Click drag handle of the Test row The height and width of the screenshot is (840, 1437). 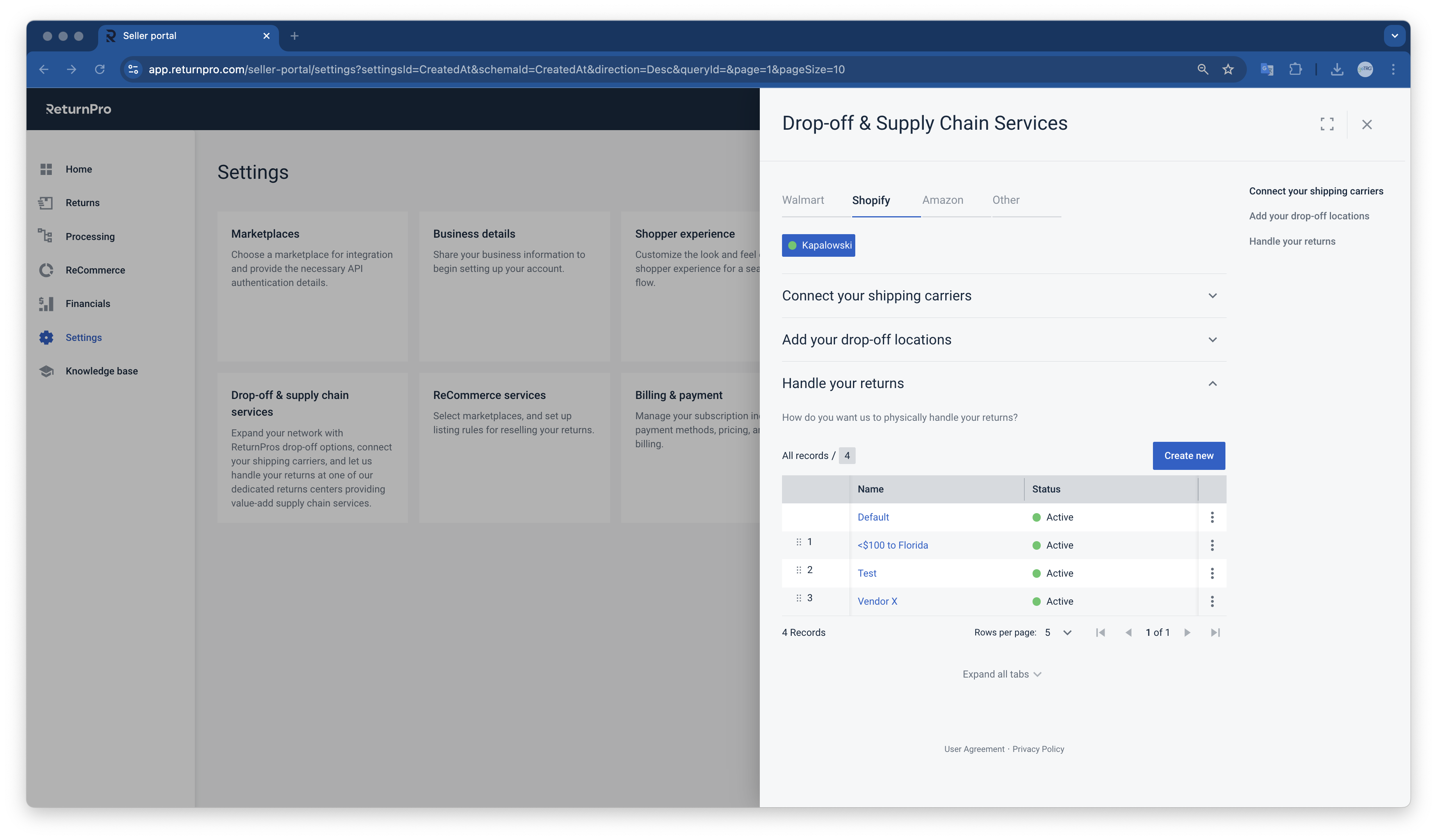click(798, 570)
